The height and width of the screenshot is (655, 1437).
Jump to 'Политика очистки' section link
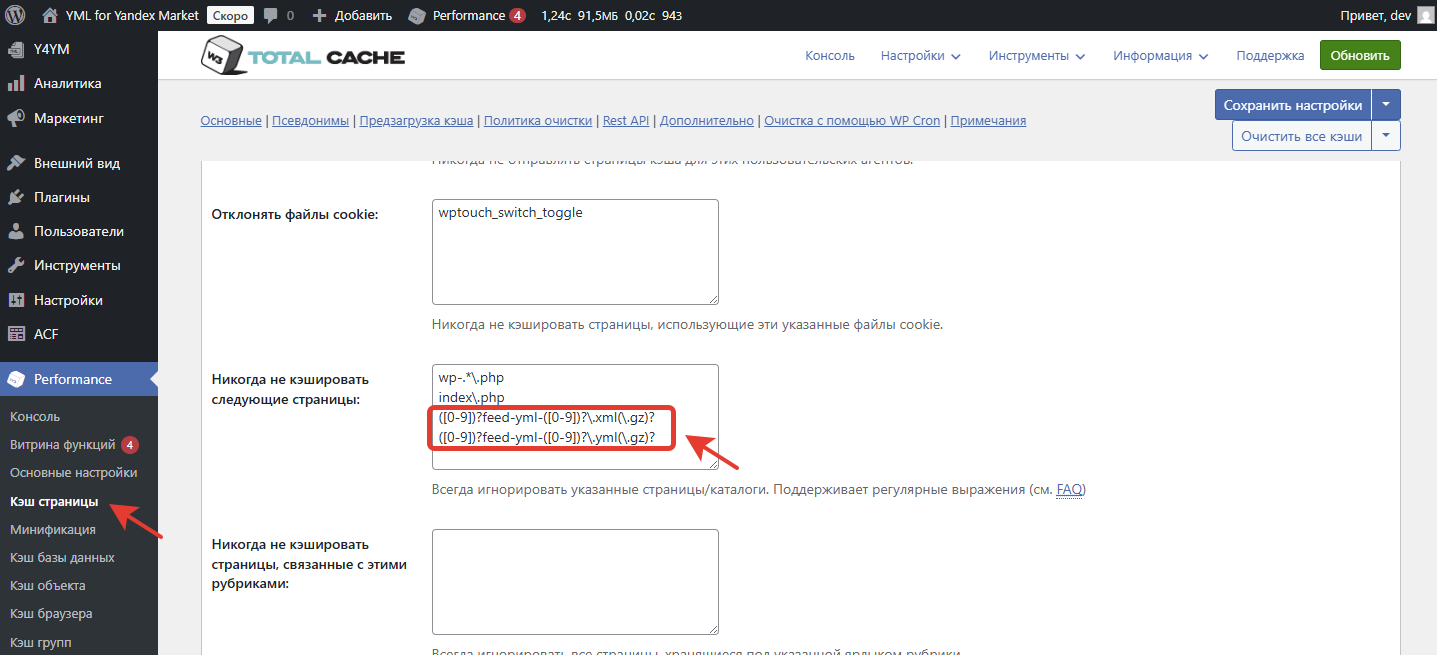(538, 121)
